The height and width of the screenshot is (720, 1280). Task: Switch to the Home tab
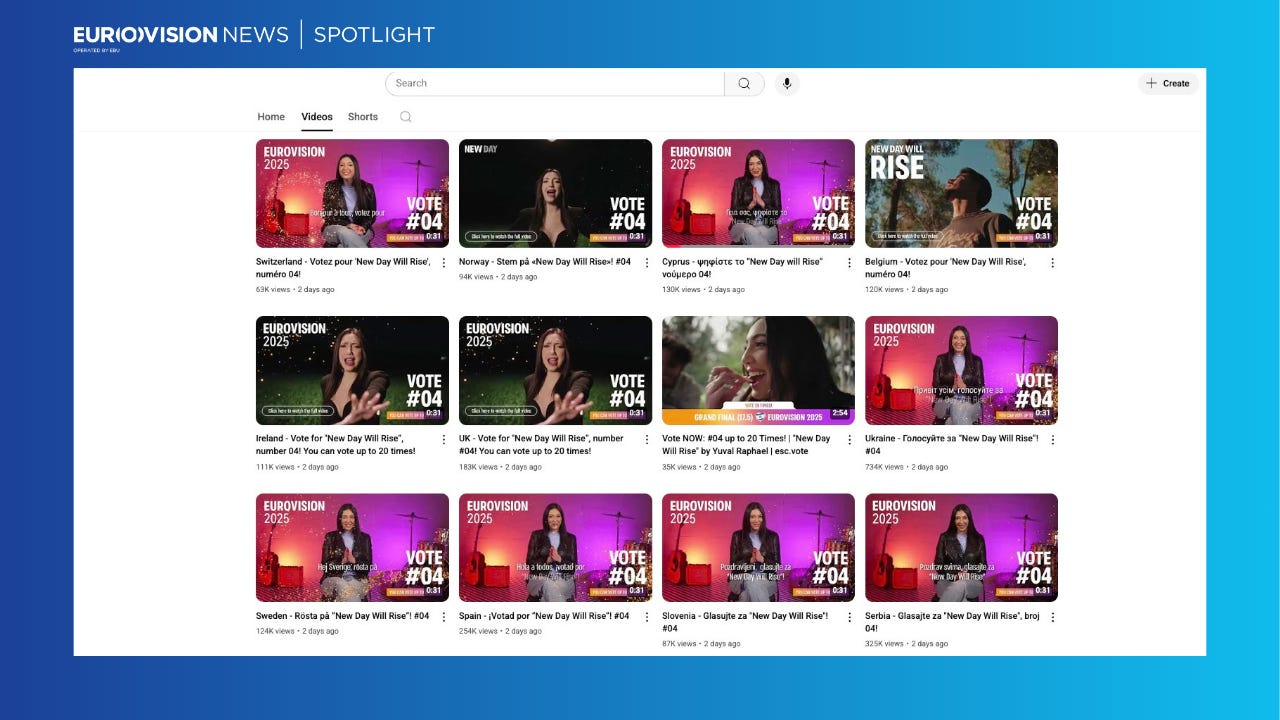pos(271,117)
